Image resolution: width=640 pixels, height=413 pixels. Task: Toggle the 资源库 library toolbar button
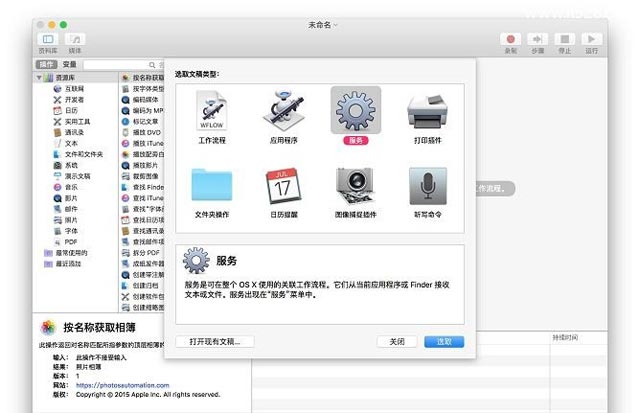pyautogui.click(x=48, y=39)
